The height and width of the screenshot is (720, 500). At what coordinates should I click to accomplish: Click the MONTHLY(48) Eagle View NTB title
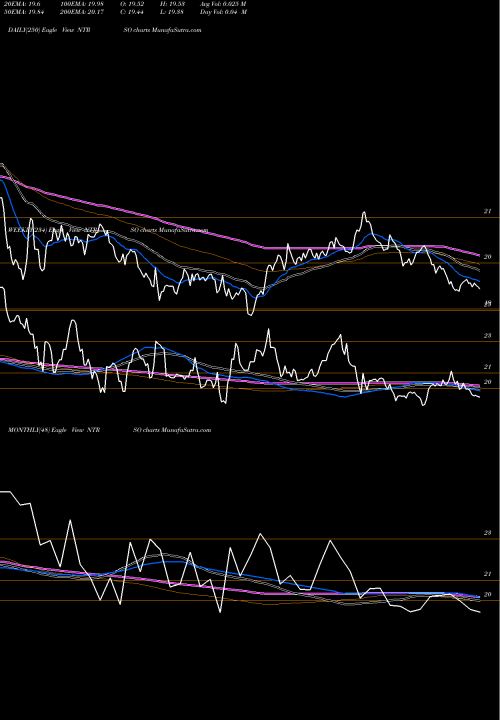click(x=54, y=430)
